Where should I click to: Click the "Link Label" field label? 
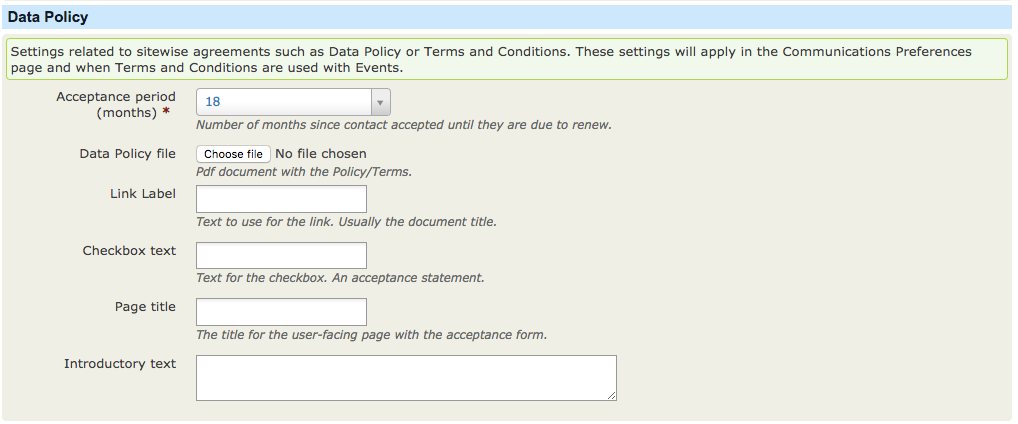point(143,194)
